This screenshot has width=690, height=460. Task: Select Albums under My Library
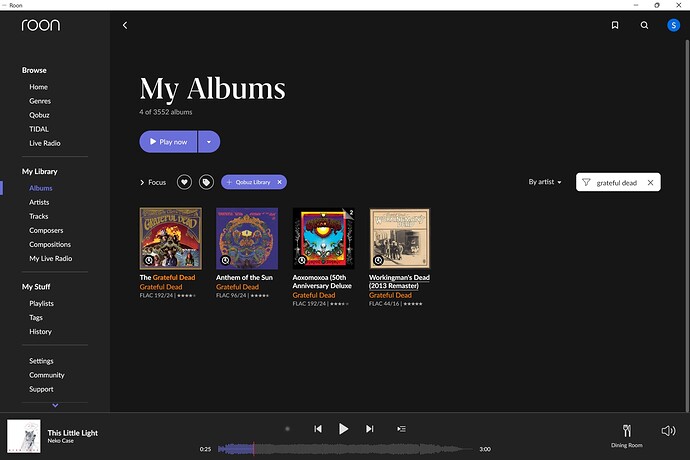pos(41,188)
